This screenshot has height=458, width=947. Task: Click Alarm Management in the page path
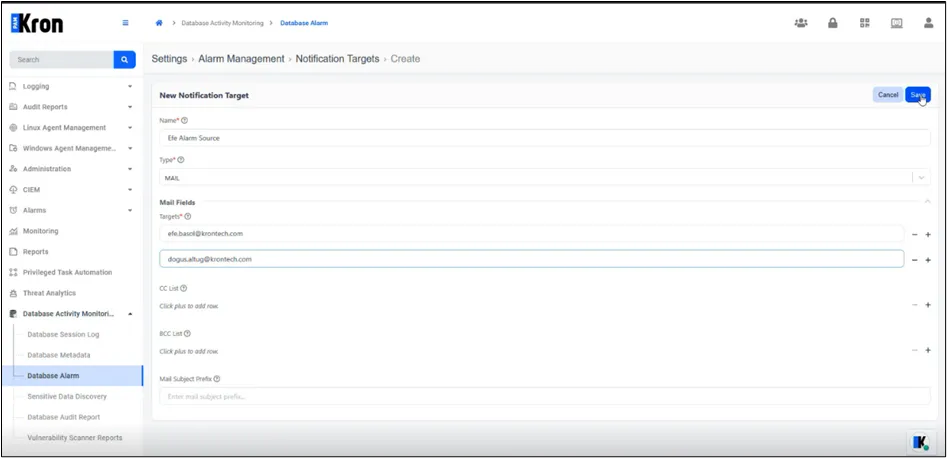point(242,59)
